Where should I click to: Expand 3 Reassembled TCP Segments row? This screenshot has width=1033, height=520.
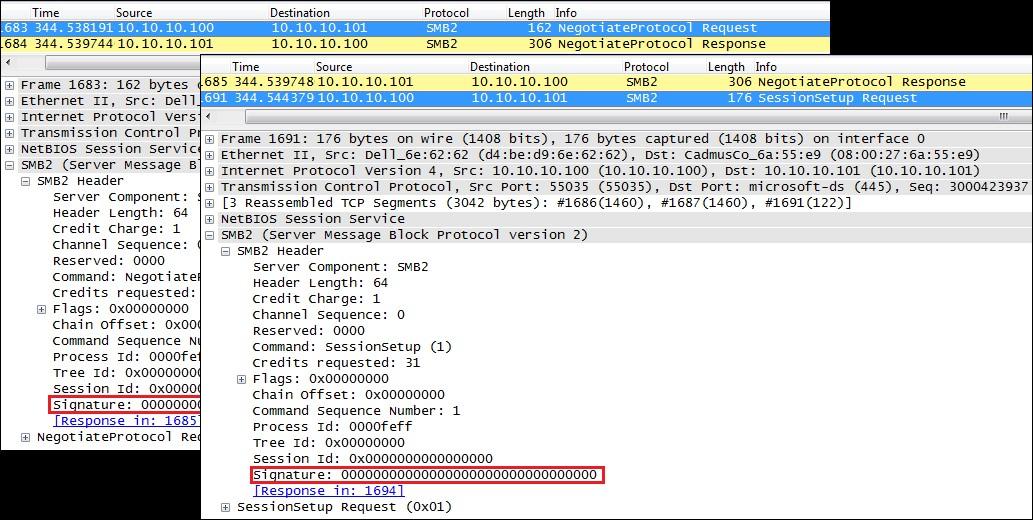209,203
